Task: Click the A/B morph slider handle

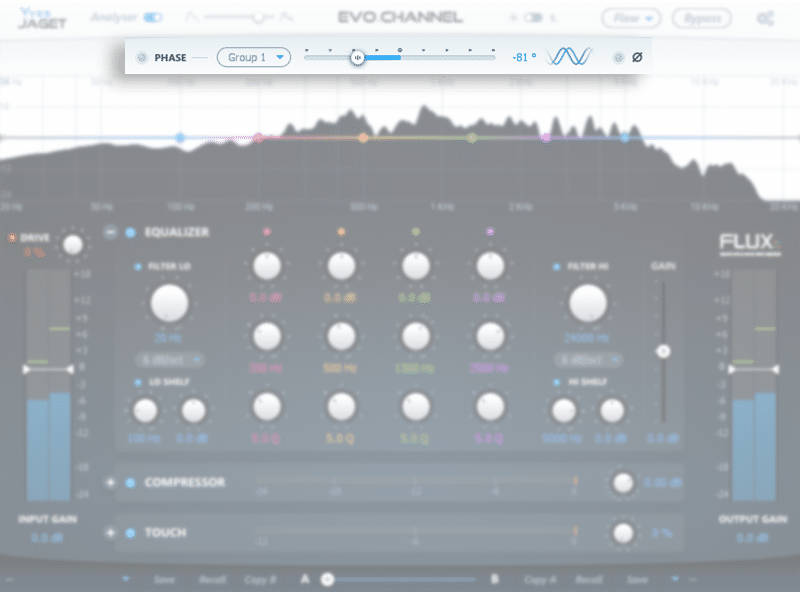Action: 328,579
